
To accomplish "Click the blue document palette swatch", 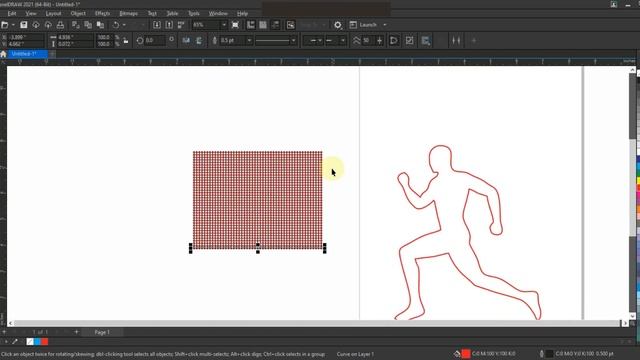I will pos(37,342).
